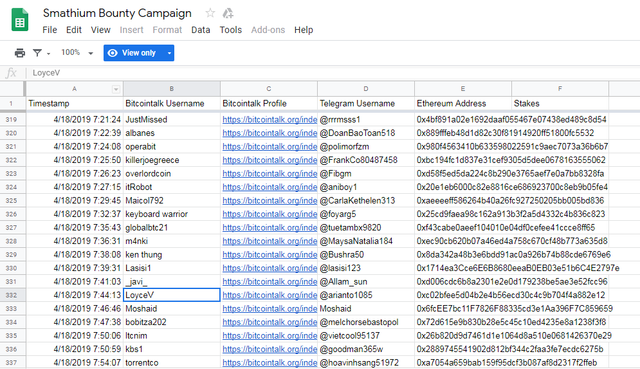Select the Bitcointalk Profile header cell
Image resolution: width=640 pixels, height=369 pixels.
[x=269, y=104]
